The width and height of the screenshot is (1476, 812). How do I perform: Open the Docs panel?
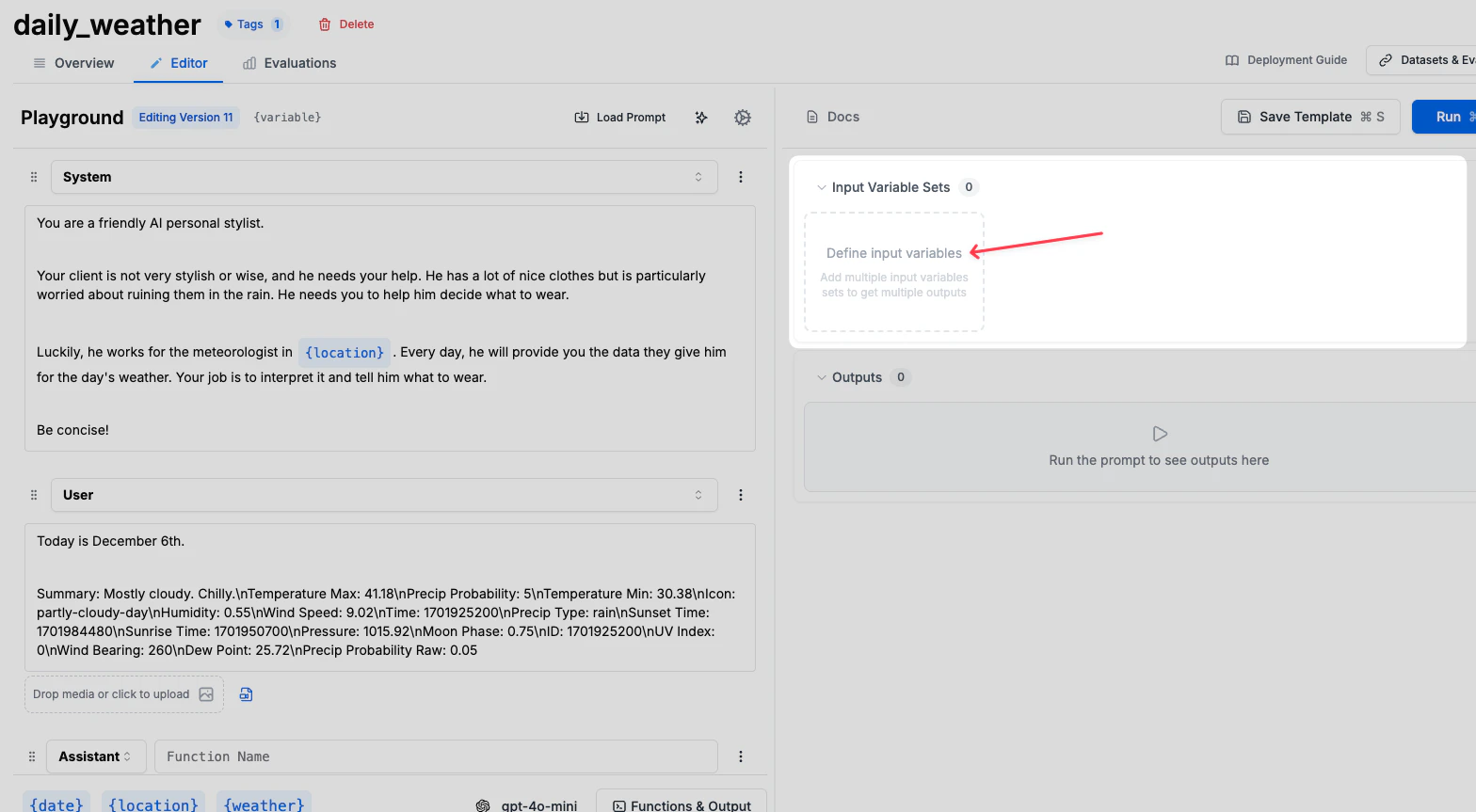(x=833, y=117)
